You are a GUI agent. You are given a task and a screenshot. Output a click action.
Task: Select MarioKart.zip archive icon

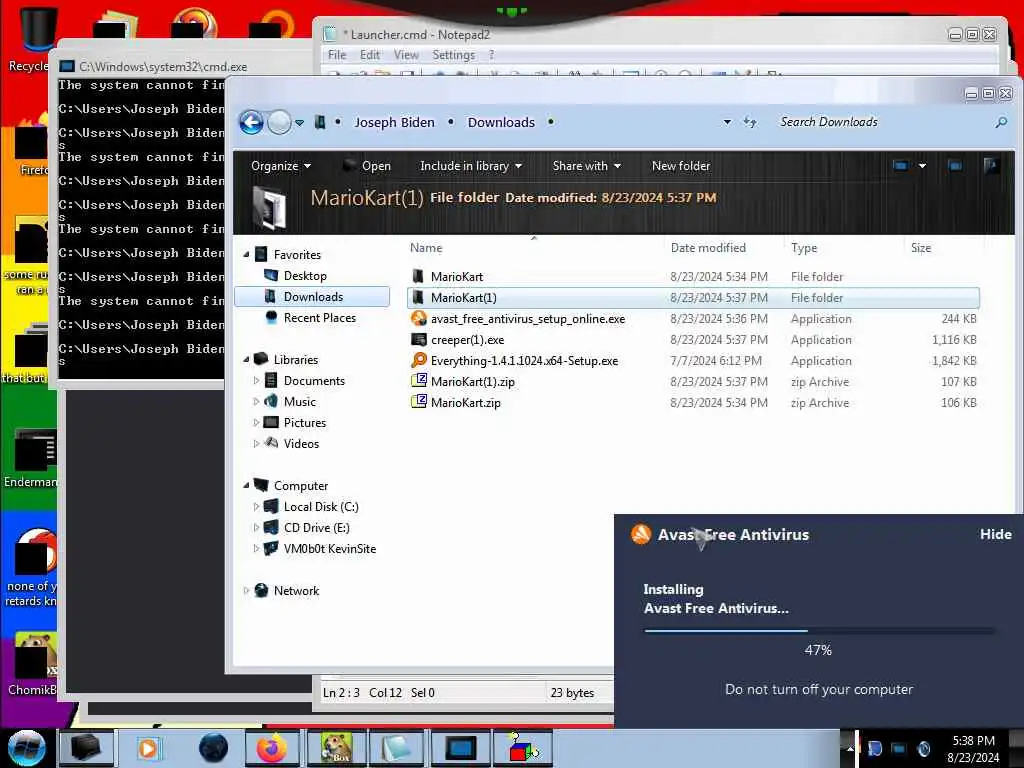pos(418,402)
